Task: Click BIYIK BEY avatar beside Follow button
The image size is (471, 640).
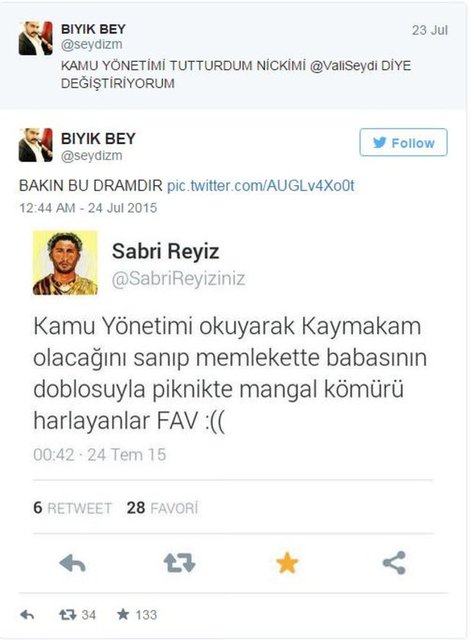Action: tap(36, 145)
